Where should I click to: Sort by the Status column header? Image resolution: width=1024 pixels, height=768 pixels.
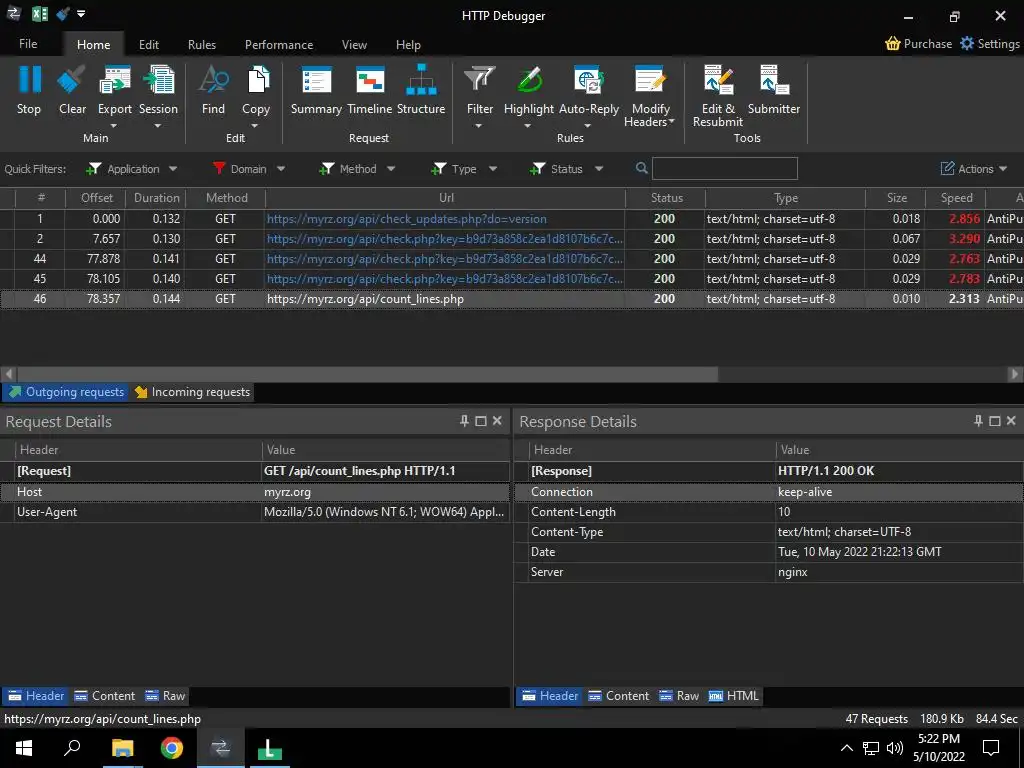point(666,198)
